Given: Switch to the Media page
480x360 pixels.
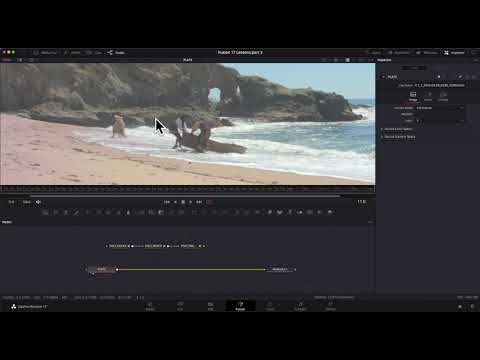Looking at the screenshot, I should point(150,306).
